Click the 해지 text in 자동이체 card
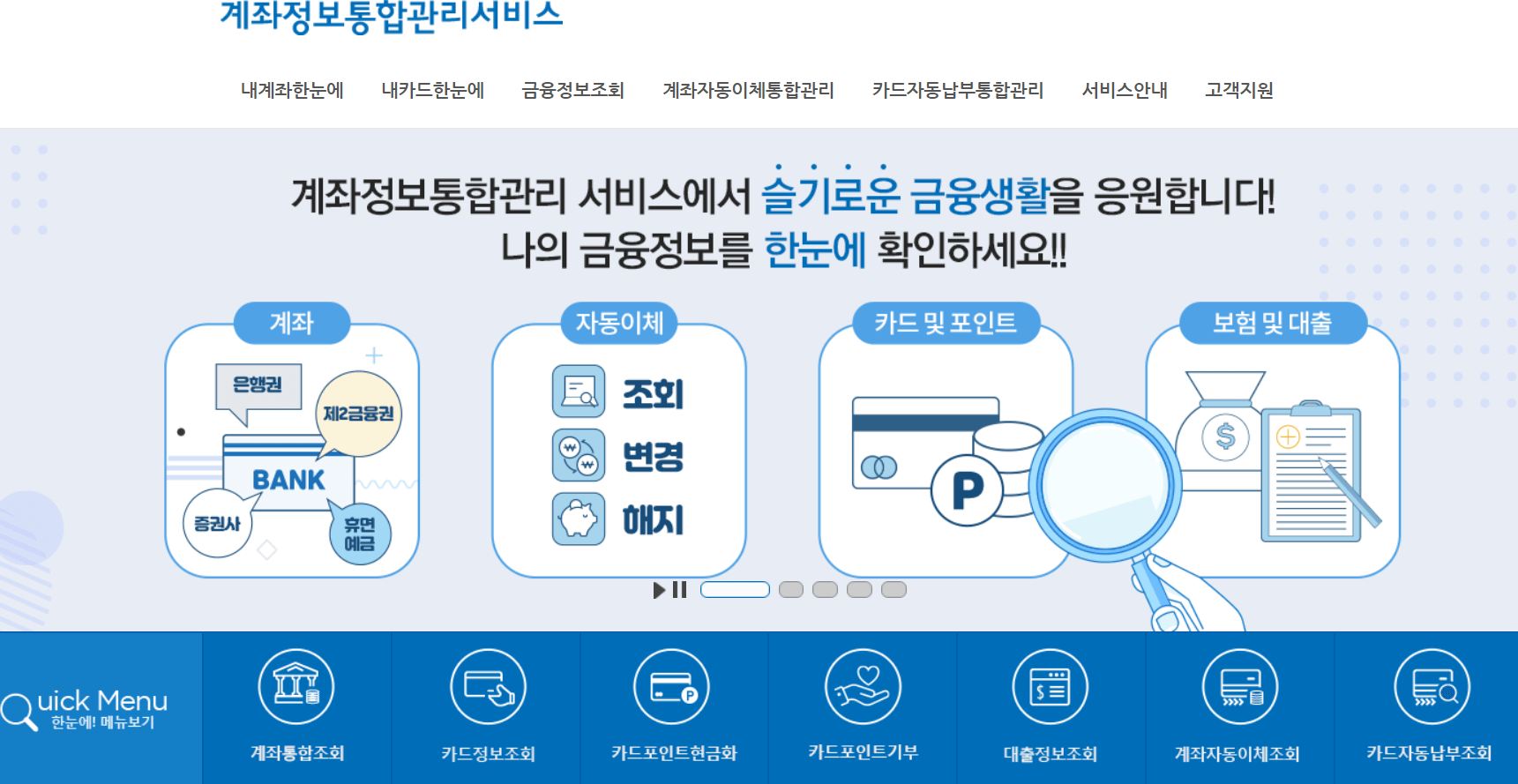This screenshot has width=1518, height=784. 654,520
